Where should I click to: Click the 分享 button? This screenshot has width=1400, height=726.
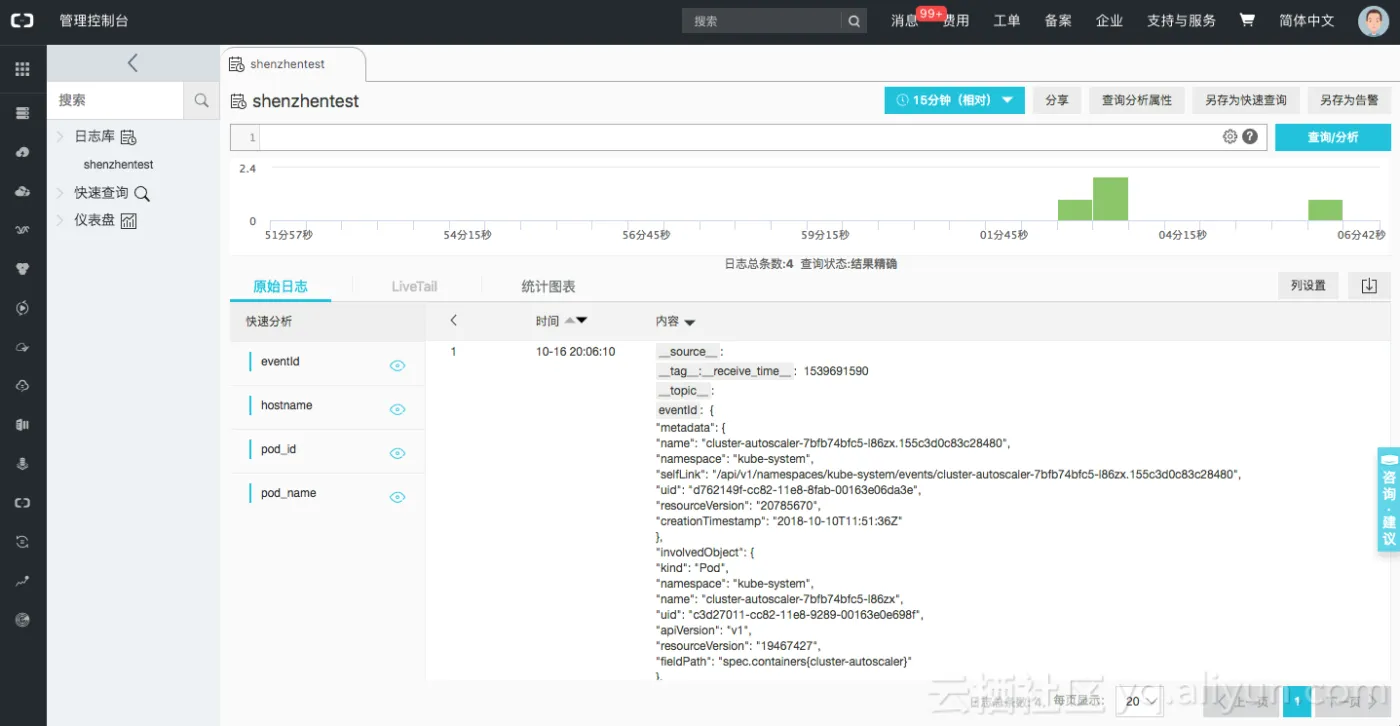pyautogui.click(x=1057, y=100)
